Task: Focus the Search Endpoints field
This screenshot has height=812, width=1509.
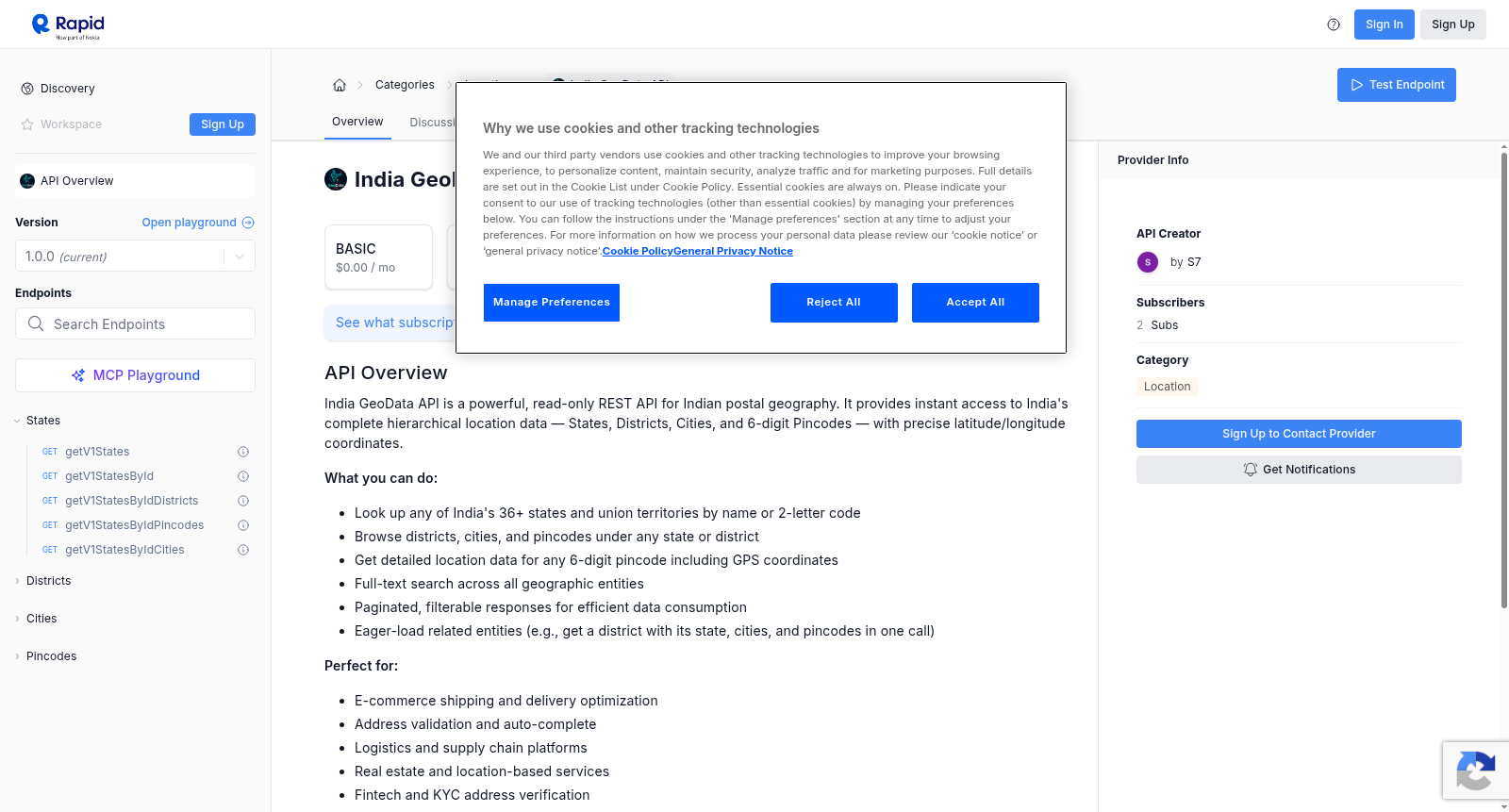Action: pyautogui.click(x=135, y=323)
